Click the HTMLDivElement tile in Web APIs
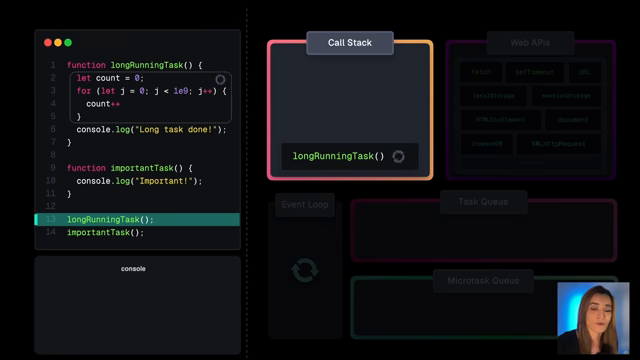The height and width of the screenshot is (360, 640). pyautogui.click(x=500, y=120)
